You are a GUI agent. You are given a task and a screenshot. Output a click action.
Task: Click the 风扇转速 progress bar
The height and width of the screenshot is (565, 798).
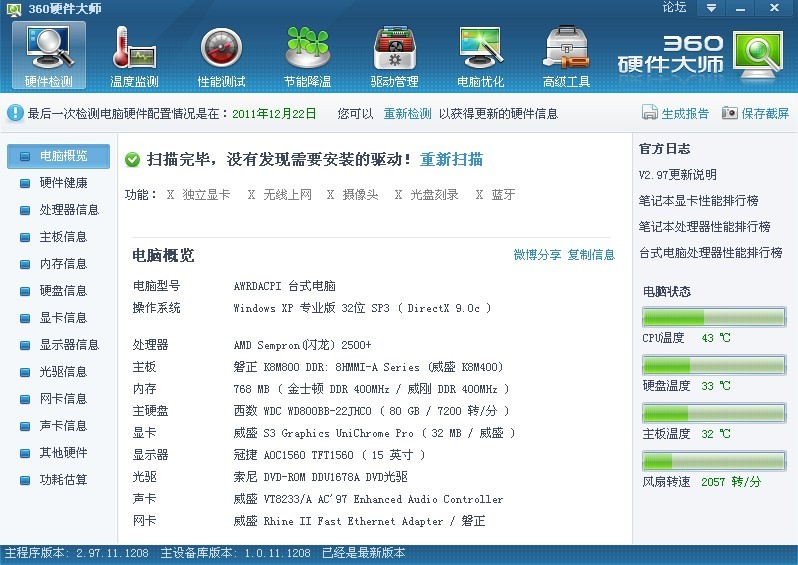714,461
